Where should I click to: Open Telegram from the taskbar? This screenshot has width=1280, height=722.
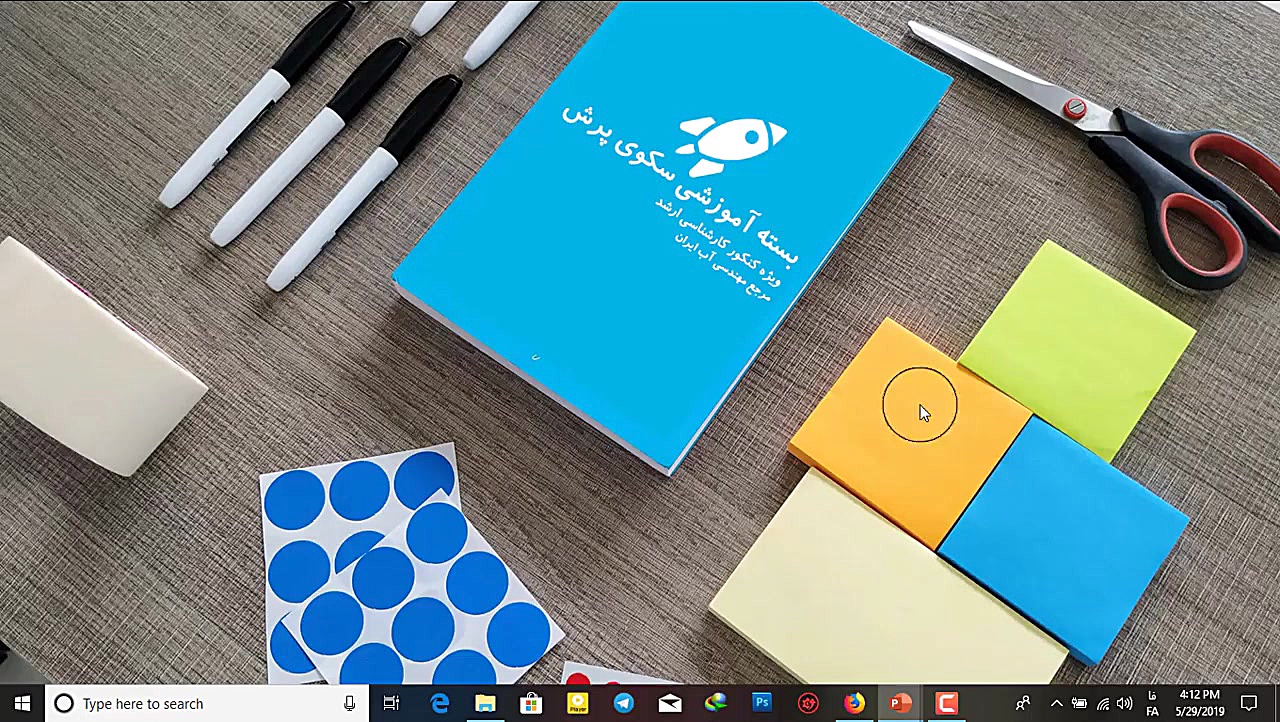click(x=623, y=703)
